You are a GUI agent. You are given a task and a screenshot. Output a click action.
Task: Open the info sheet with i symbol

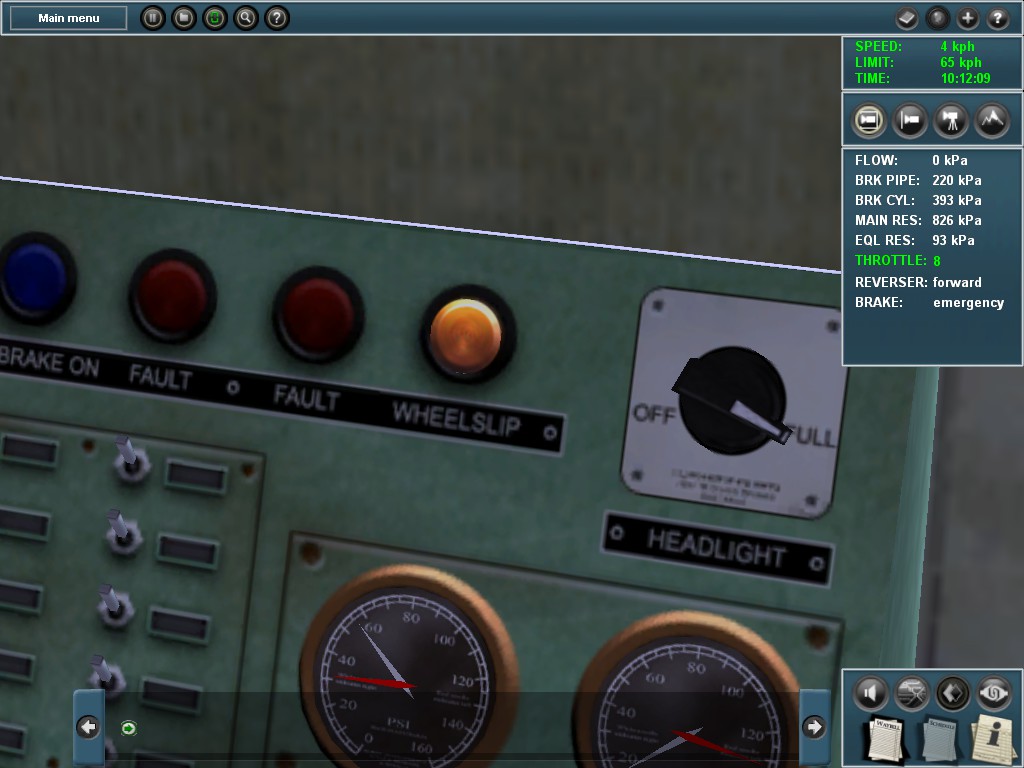pyautogui.click(x=993, y=739)
